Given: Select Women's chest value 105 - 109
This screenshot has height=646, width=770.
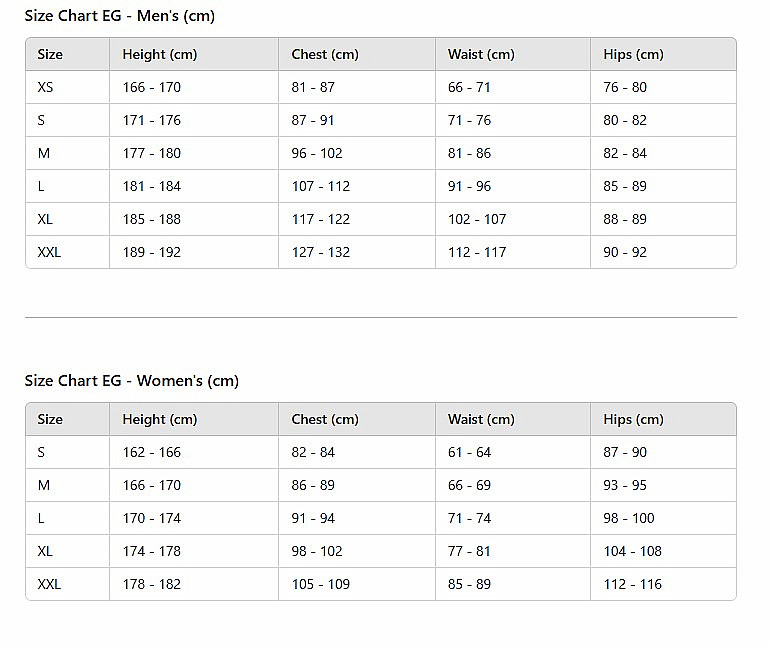Looking at the screenshot, I should coord(320,584).
